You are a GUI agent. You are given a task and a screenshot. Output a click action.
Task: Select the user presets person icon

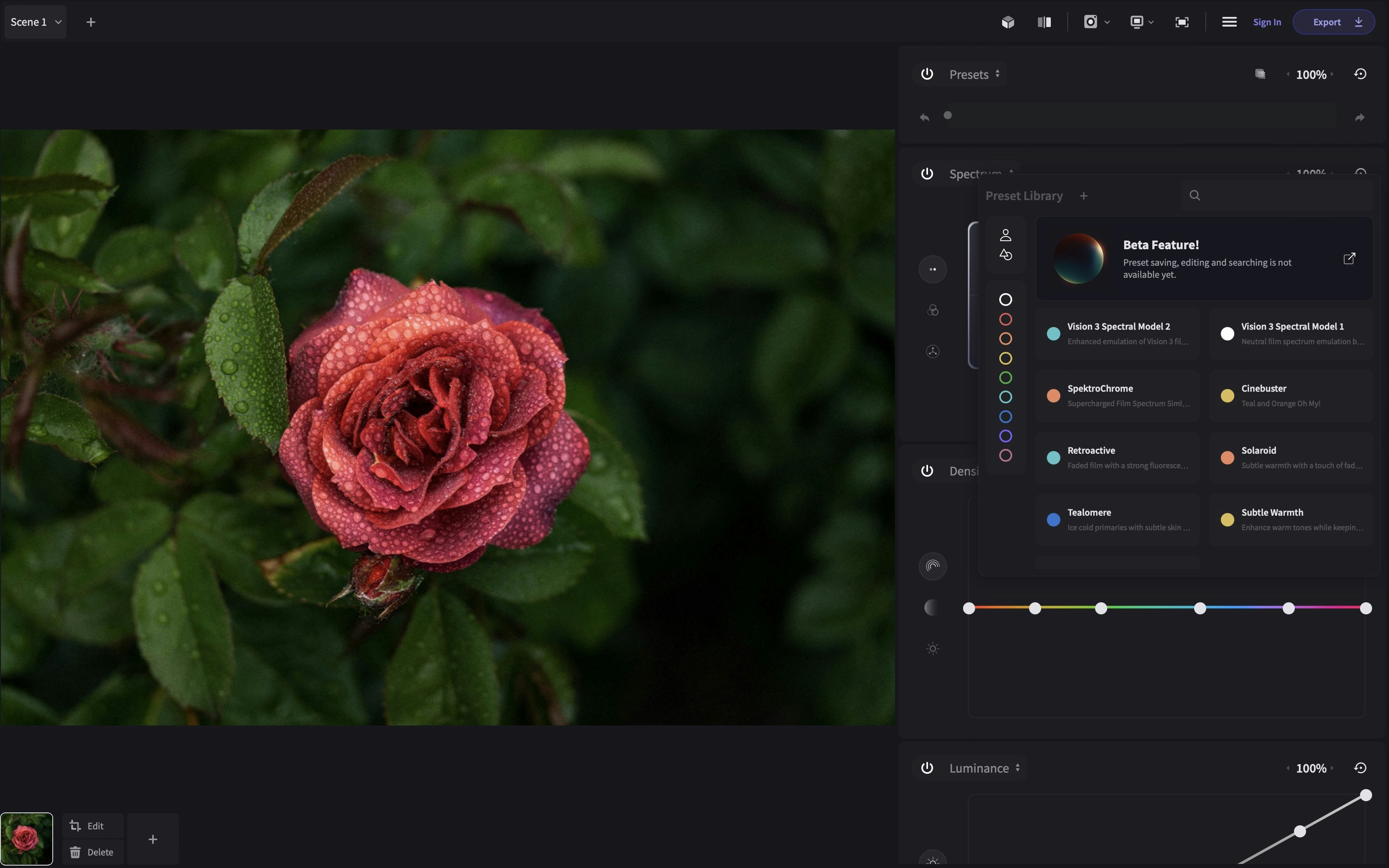click(x=1005, y=235)
